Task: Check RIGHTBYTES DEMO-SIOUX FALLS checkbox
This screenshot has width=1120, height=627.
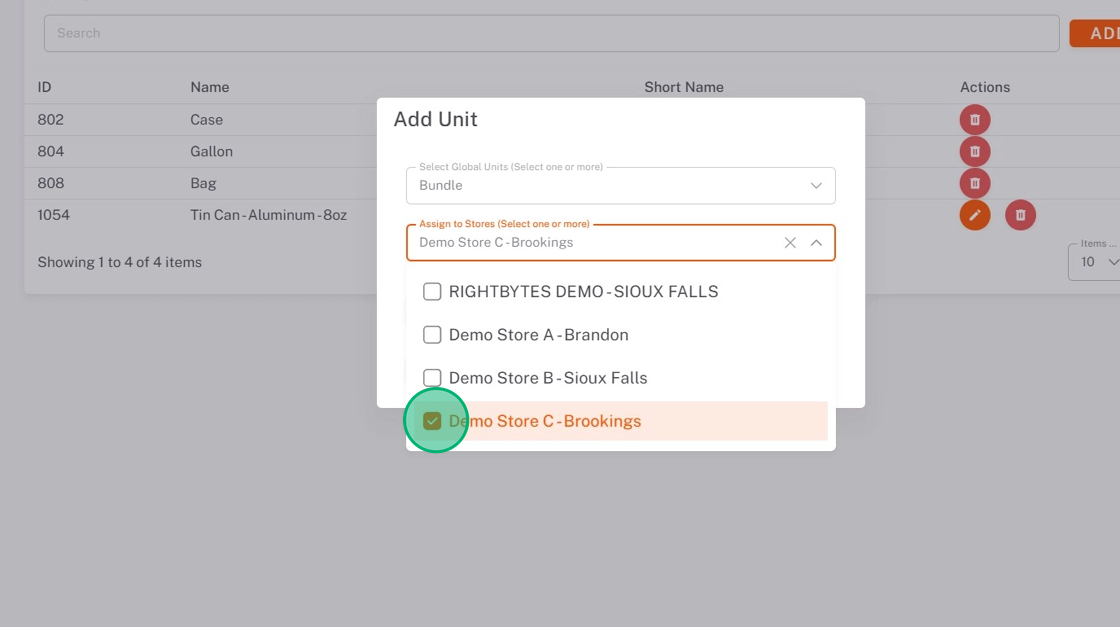Action: [432, 292]
